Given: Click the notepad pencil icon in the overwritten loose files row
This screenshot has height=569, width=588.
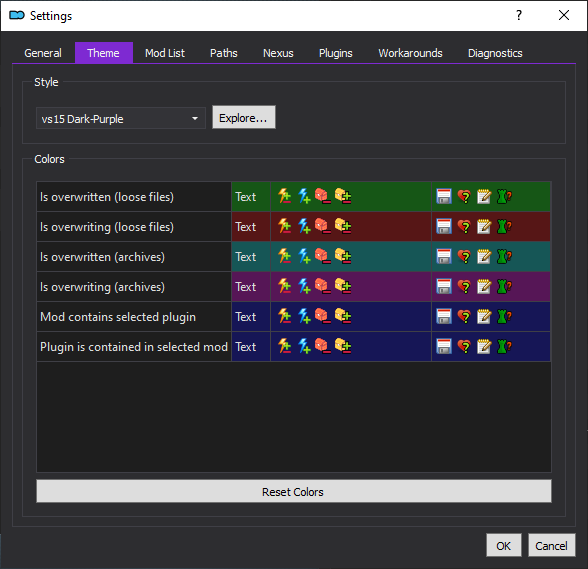Looking at the screenshot, I should [484, 196].
